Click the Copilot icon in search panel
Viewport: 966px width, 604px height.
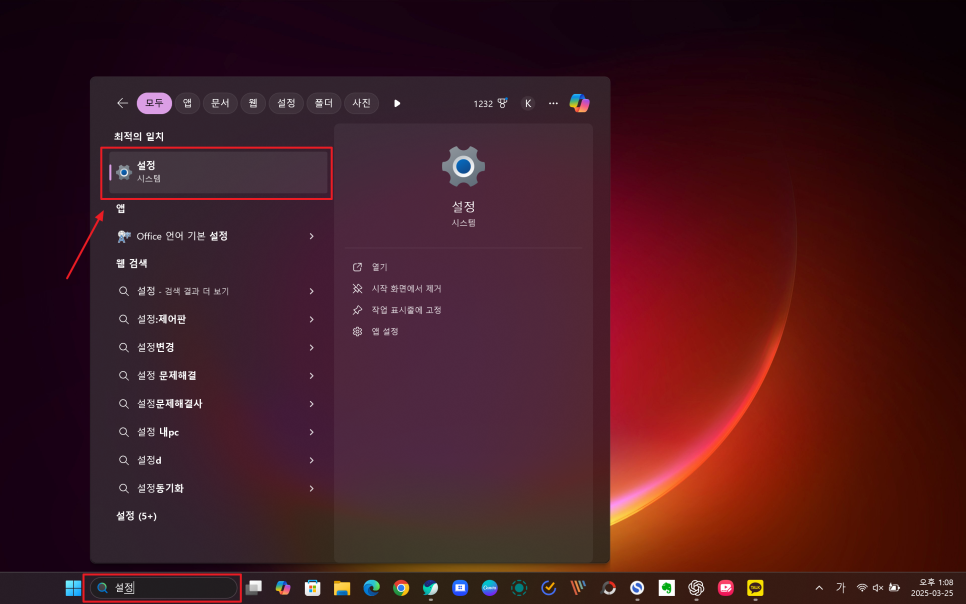pyautogui.click(x=579, y=103)
